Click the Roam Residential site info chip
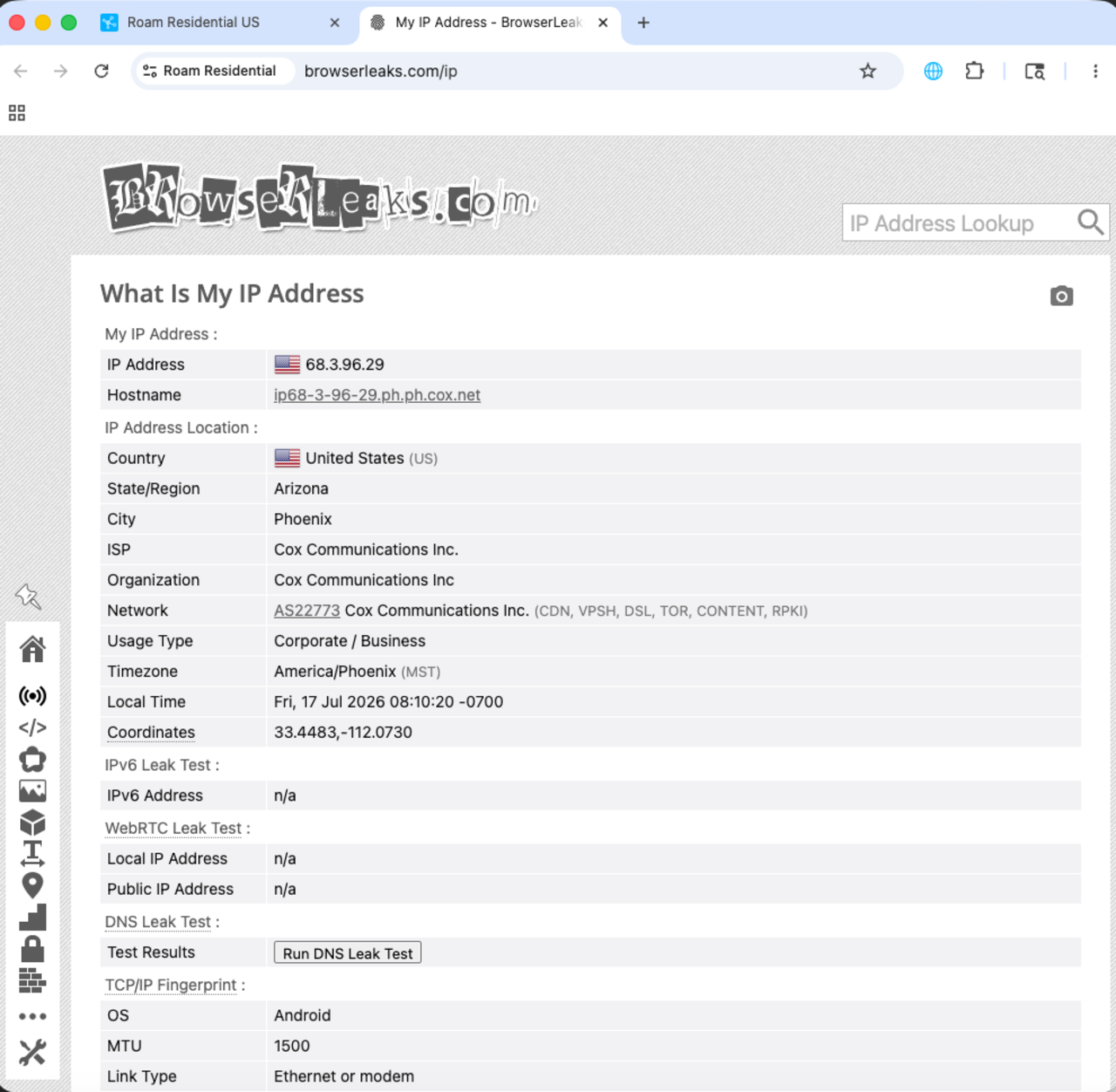 click(x=210, y=72)
